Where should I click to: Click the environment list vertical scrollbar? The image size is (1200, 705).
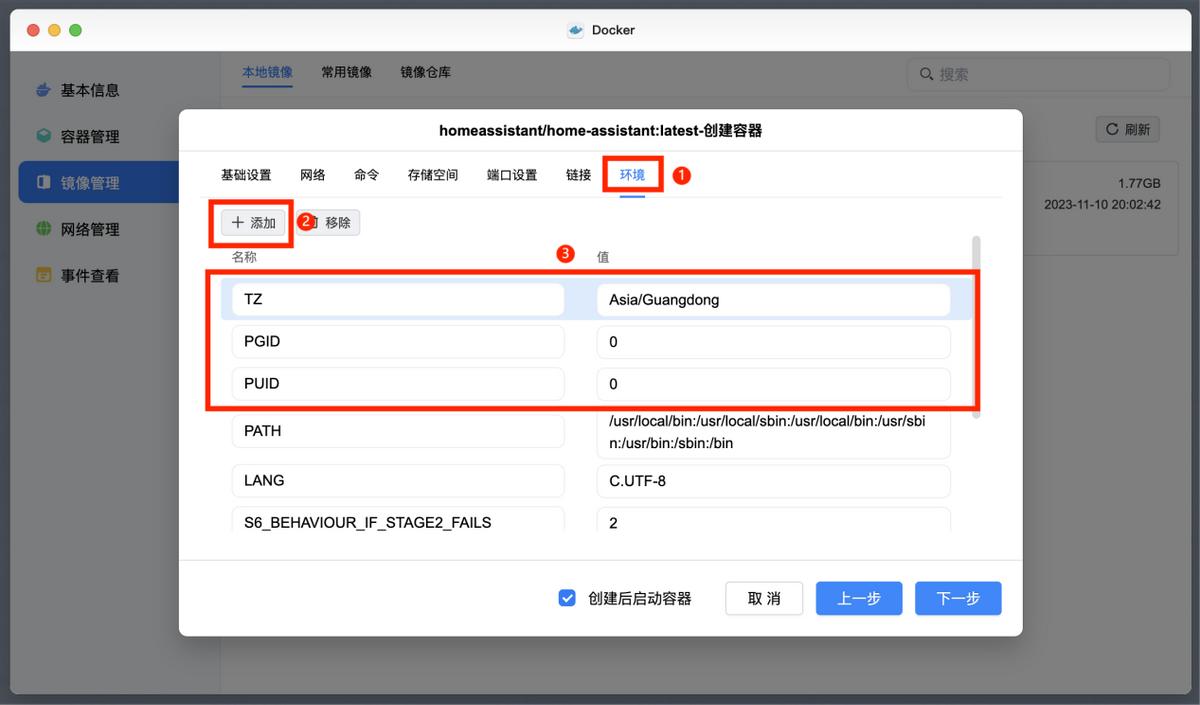pyautogui.click(x=976, y=325)
